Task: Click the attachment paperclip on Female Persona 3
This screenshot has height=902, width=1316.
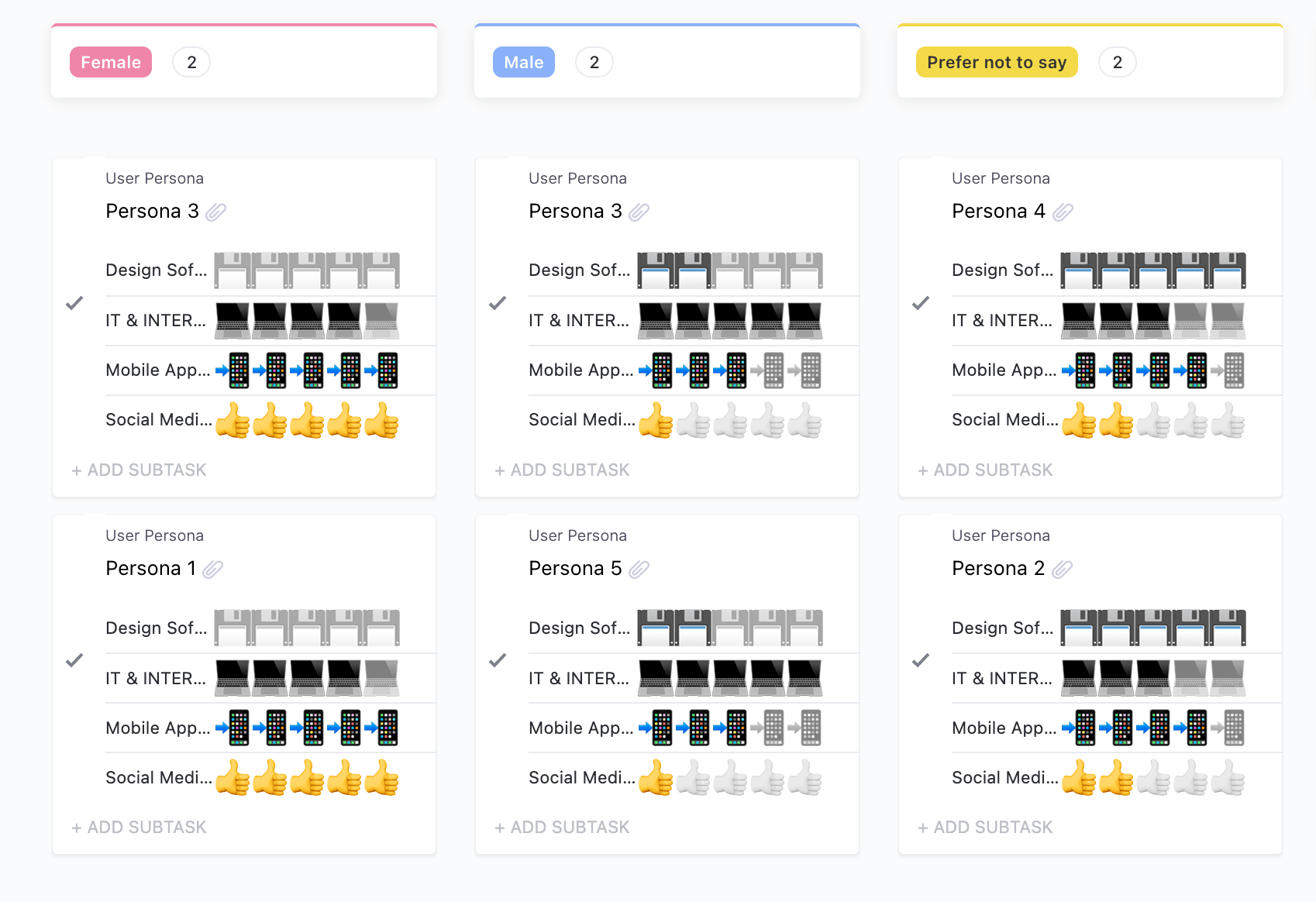Action: (215, 212)
